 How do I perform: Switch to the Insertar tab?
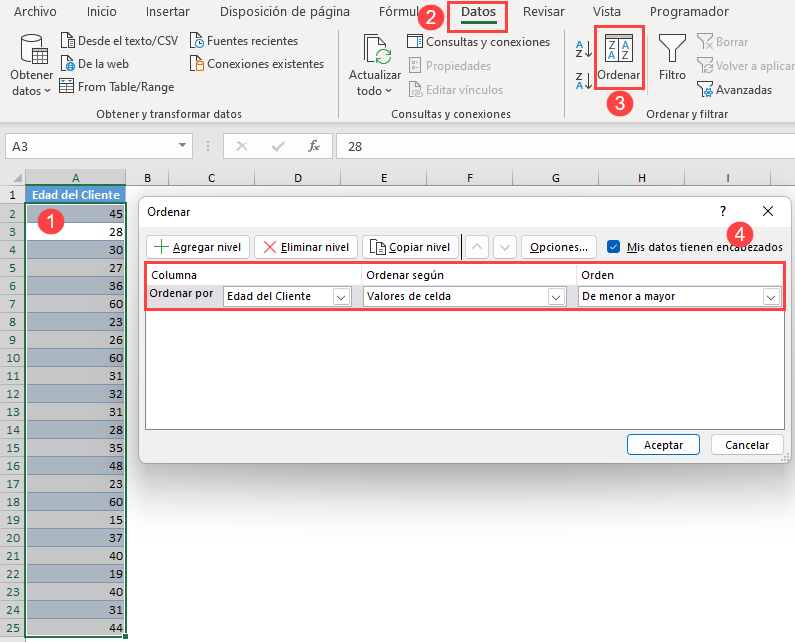pos(168,12)
